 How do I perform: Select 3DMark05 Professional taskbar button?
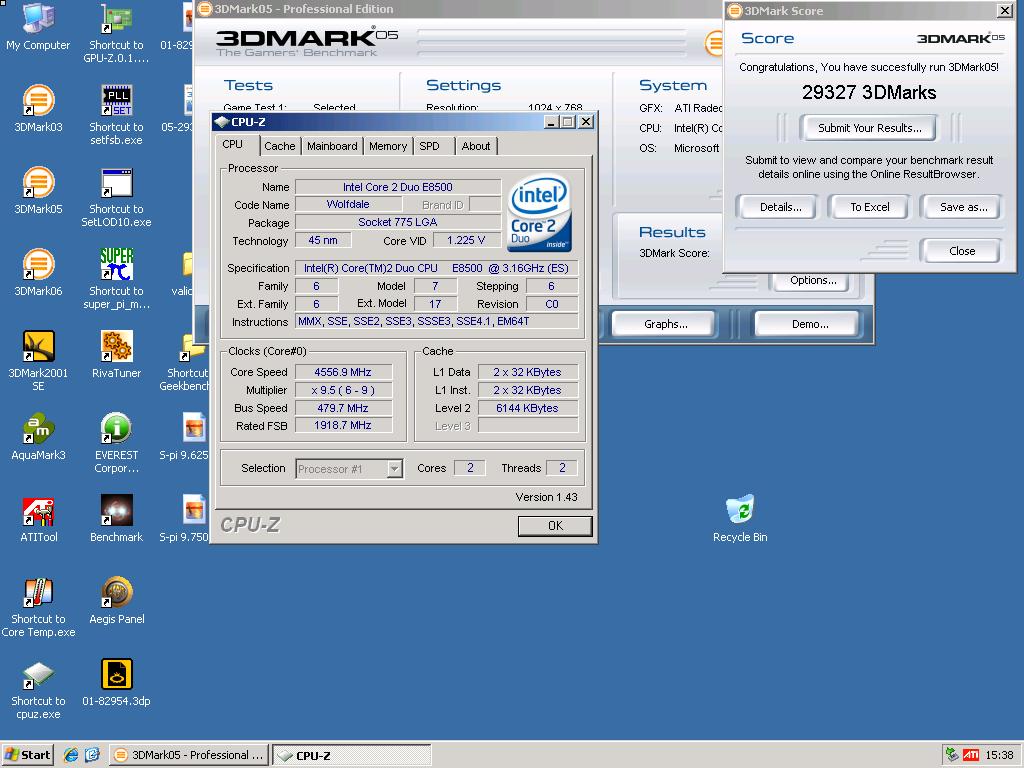pyautogui.click(x=189, y=755)
